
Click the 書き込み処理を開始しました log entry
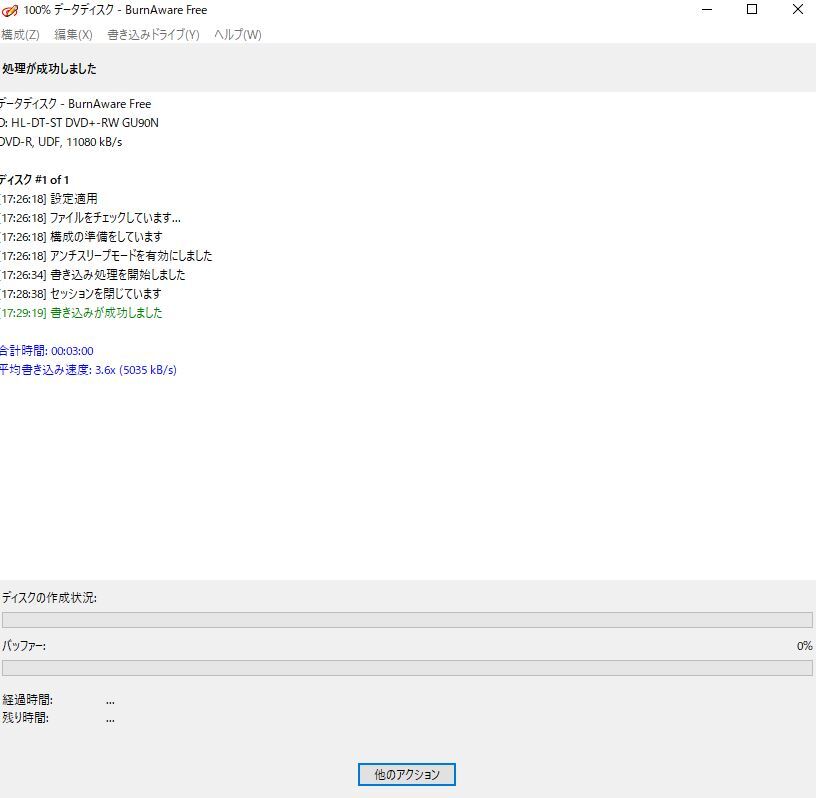(93, 275)
